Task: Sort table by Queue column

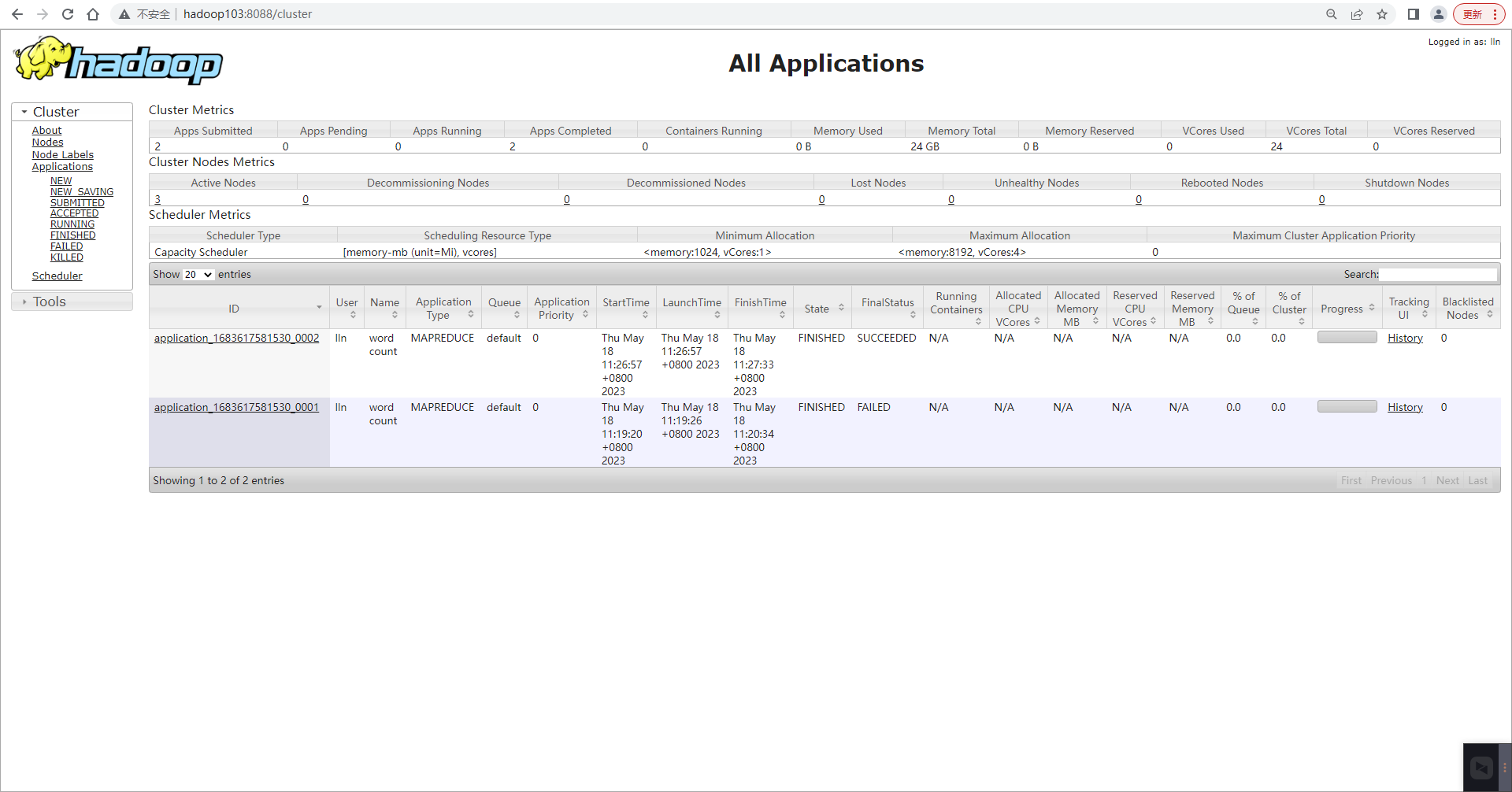Action: click(504, 309)
